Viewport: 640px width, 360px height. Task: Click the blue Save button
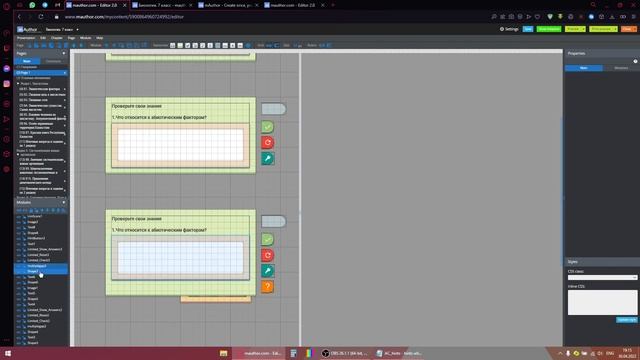click(x=528, y=29)
